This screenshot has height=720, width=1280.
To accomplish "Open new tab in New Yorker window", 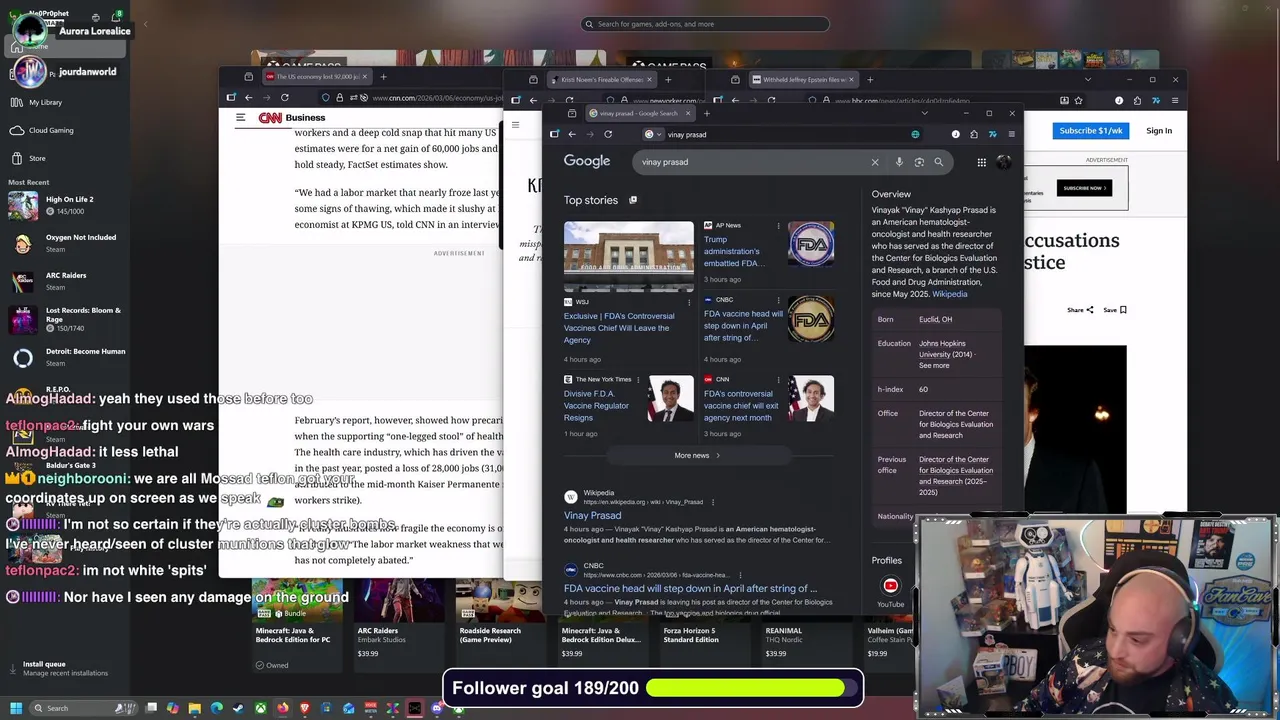I will click(x=668, y=80).
